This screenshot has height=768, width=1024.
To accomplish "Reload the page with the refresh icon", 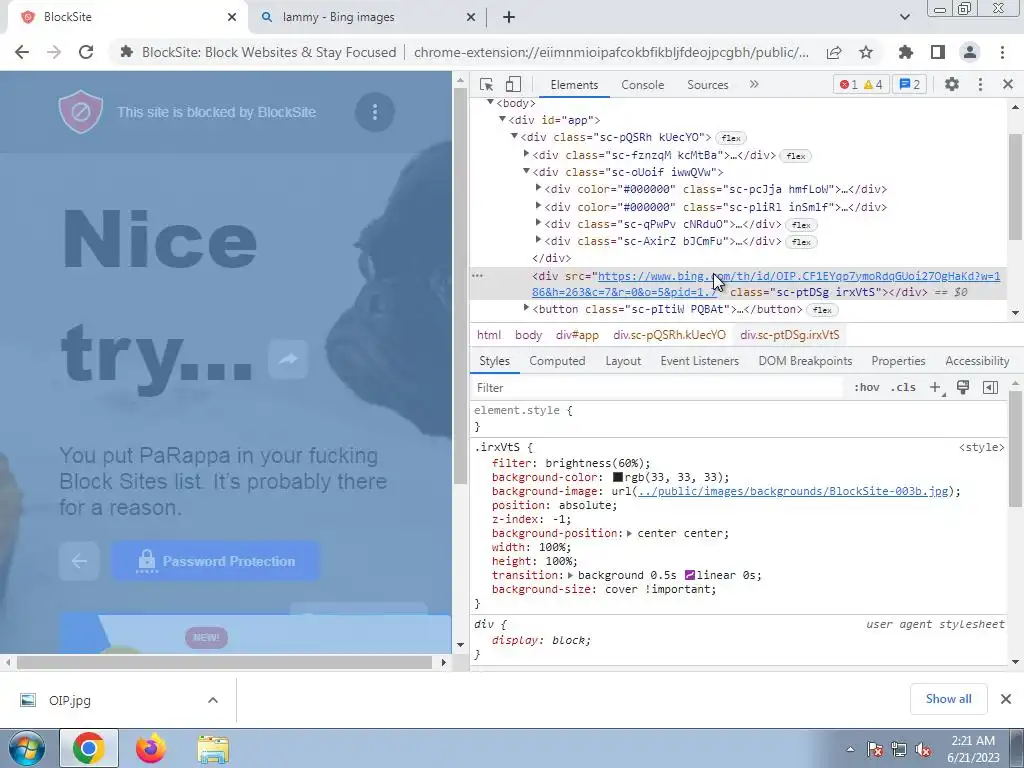I will pyautogui.click(x=86, y=52).
